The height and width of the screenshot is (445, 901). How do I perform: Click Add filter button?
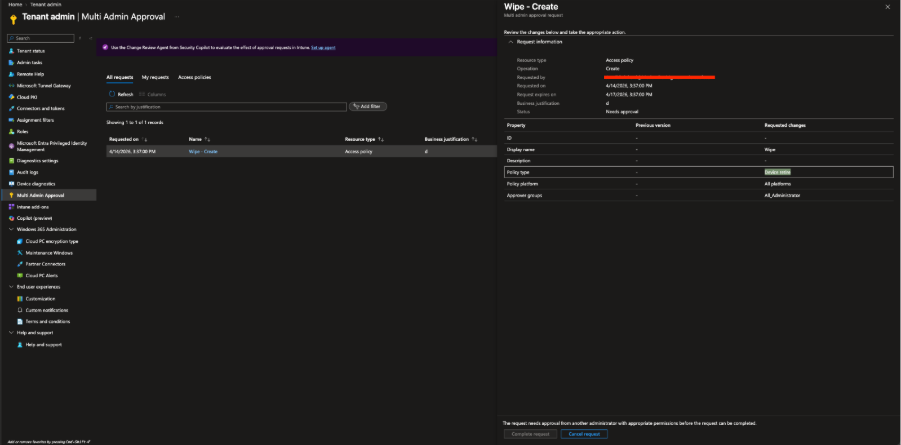tap(368, 106)
